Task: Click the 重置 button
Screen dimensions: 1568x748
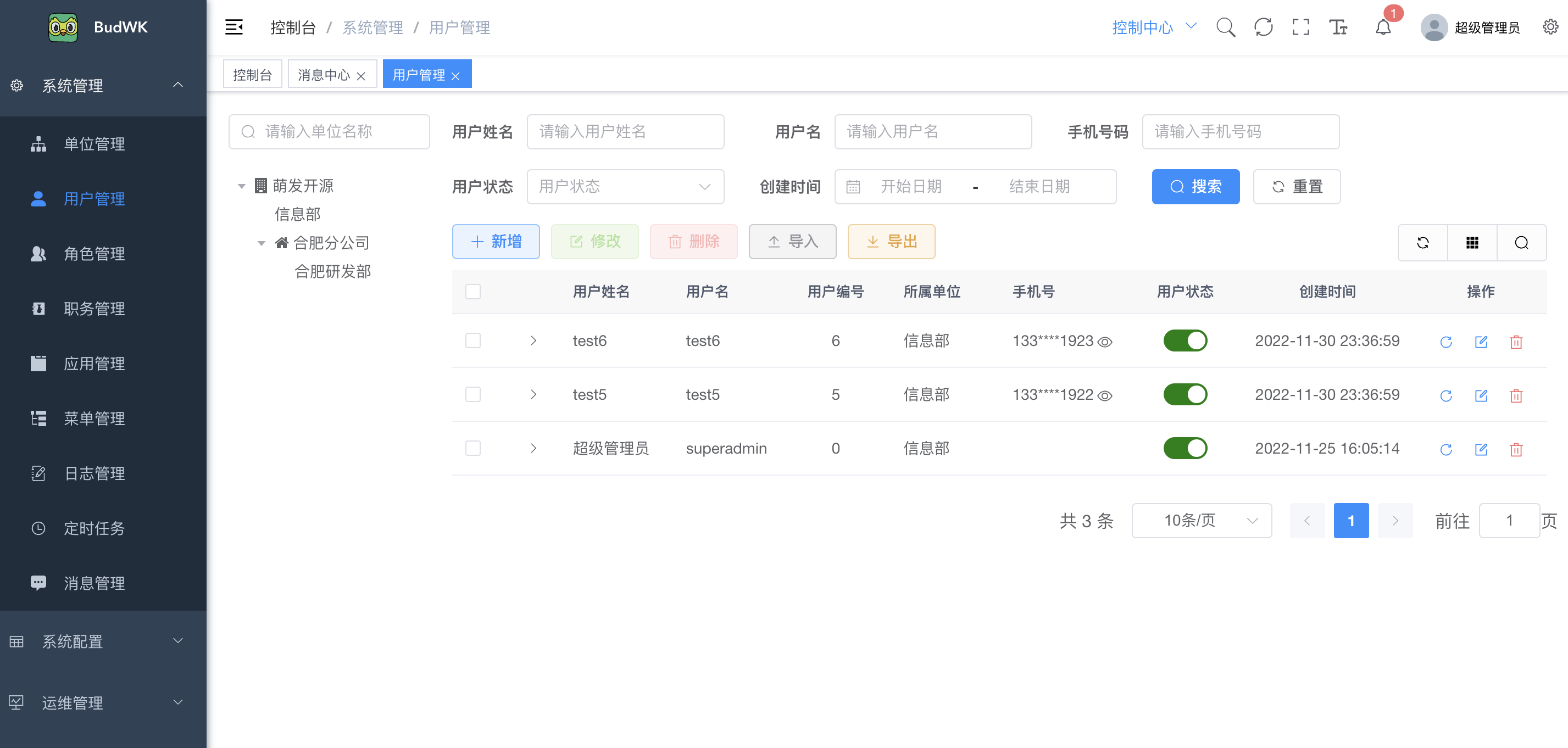Action: click(x=1297, y=186)
